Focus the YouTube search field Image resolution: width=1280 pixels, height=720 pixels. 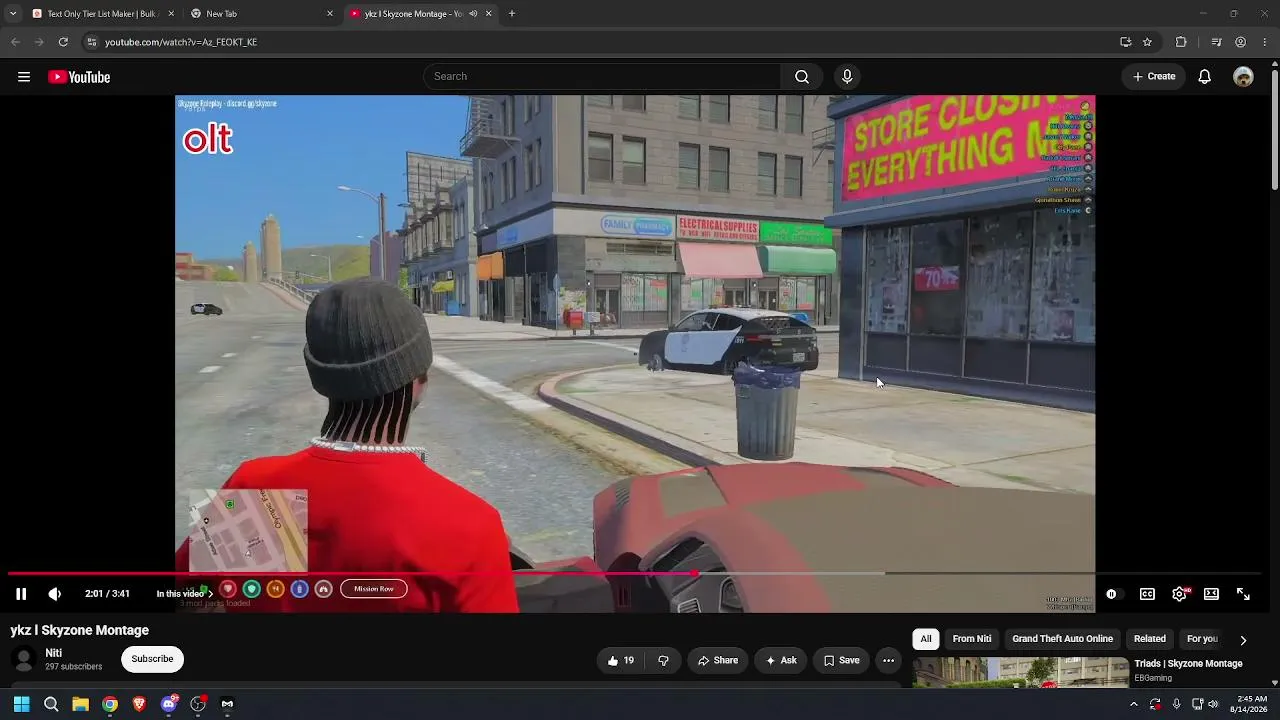[602, 77]
